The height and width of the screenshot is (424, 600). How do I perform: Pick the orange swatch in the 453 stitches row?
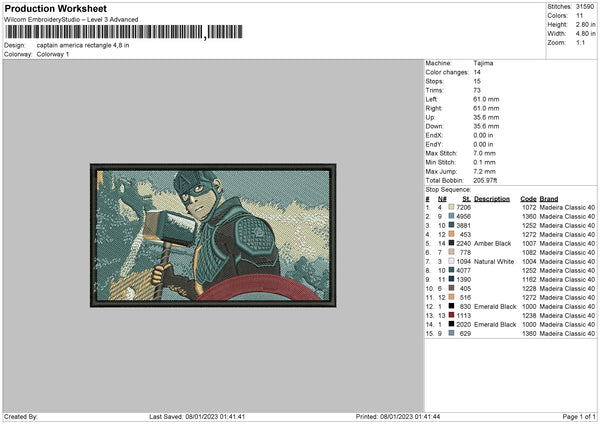(451, 234)
